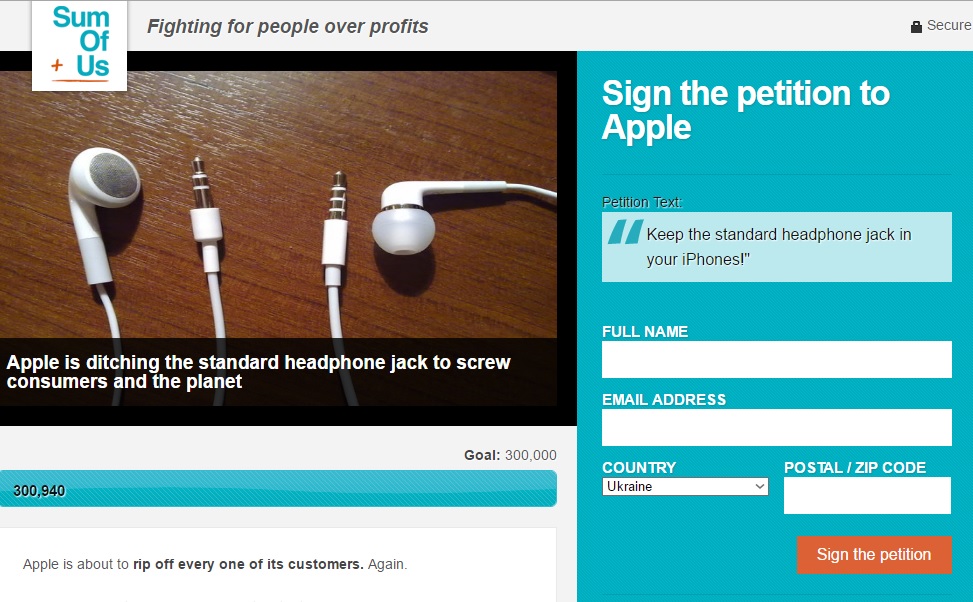Click the Sign the petition to Apple heading
Viewport: 973px width, 602px height.
click(x=745, y=110)
